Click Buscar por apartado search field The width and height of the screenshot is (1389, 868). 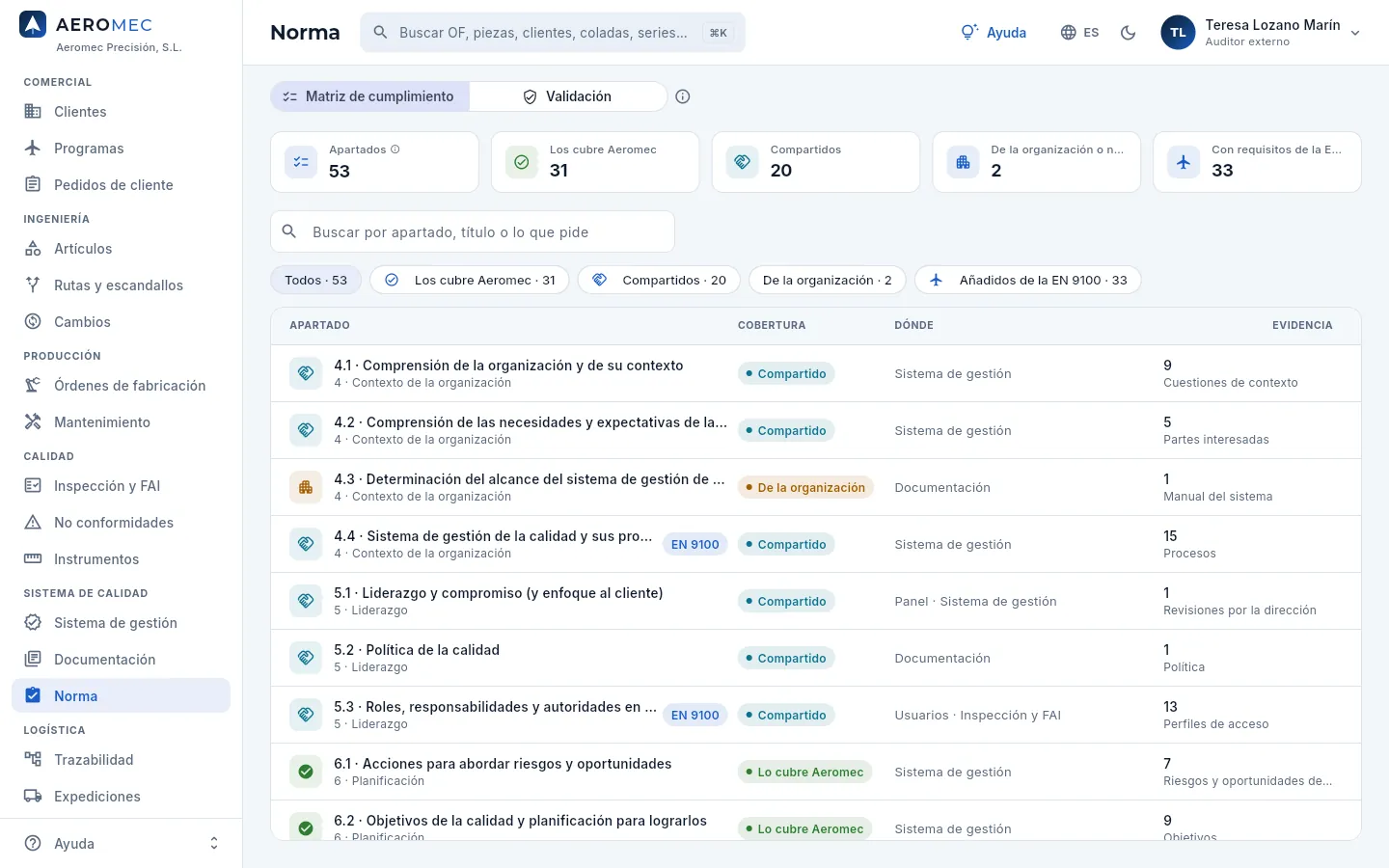coord(473,232)
